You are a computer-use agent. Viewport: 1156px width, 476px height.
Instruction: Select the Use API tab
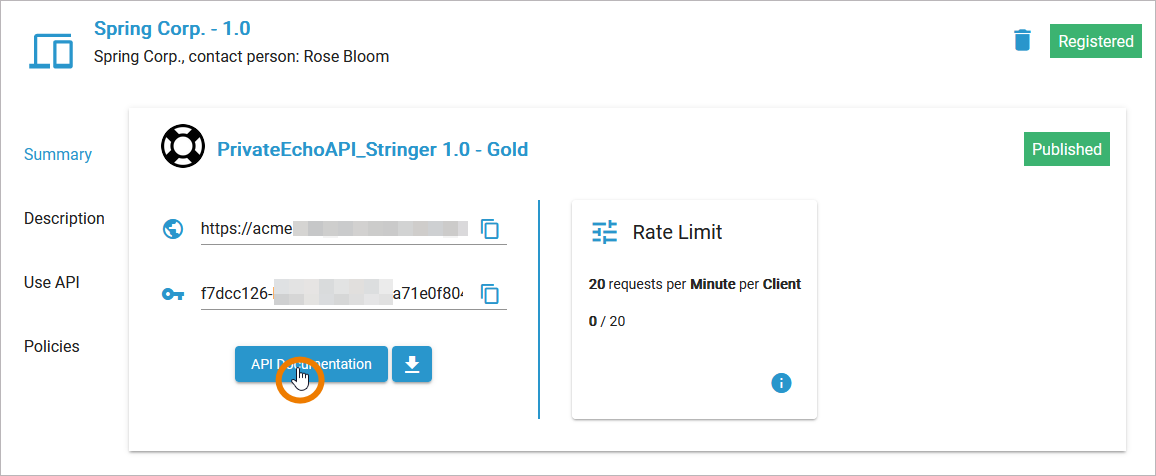click(x=52, y=283)
